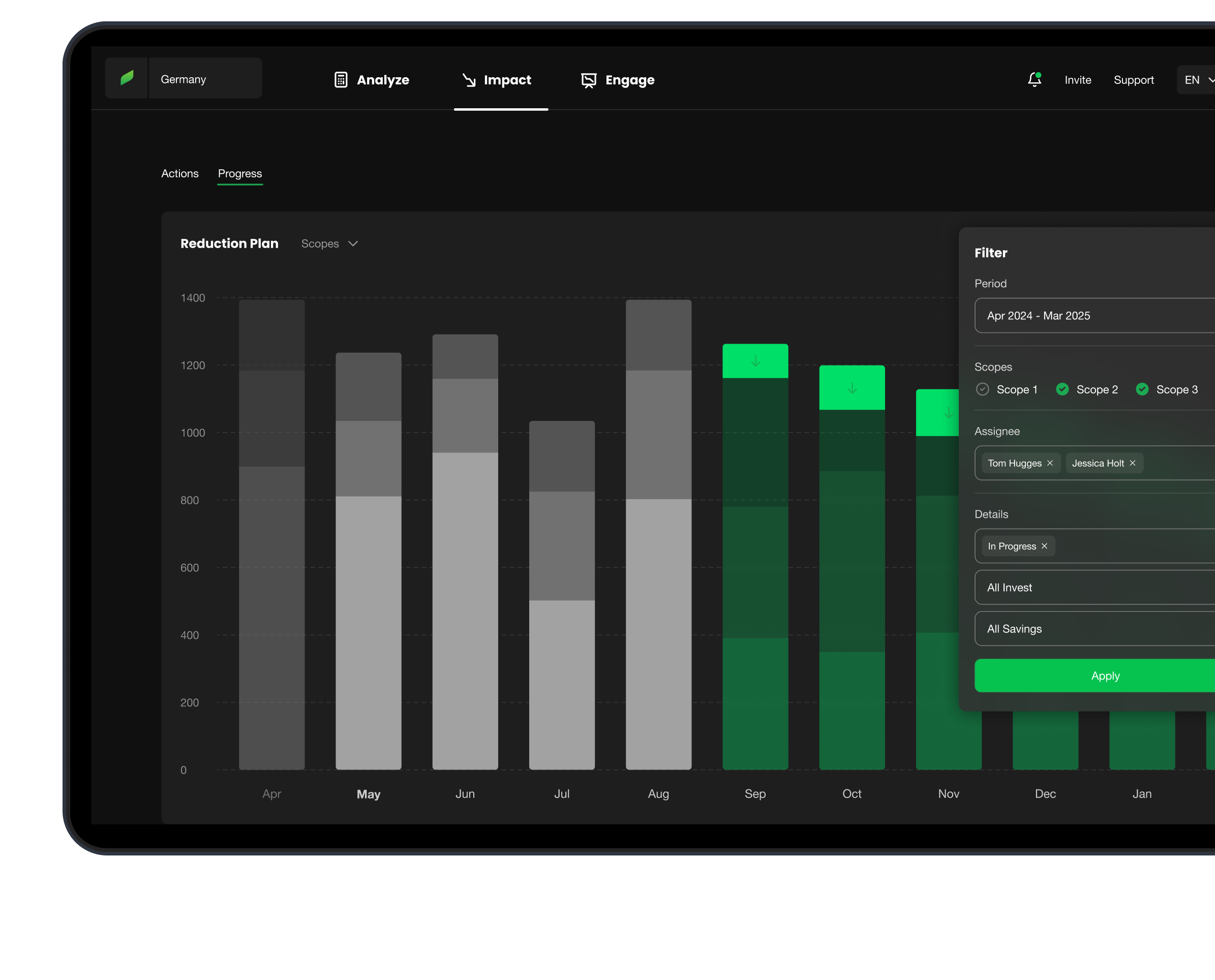Viewport: 1215px width, 980px height.
Task: Open the notification bell
Action: coord(1034,80)
